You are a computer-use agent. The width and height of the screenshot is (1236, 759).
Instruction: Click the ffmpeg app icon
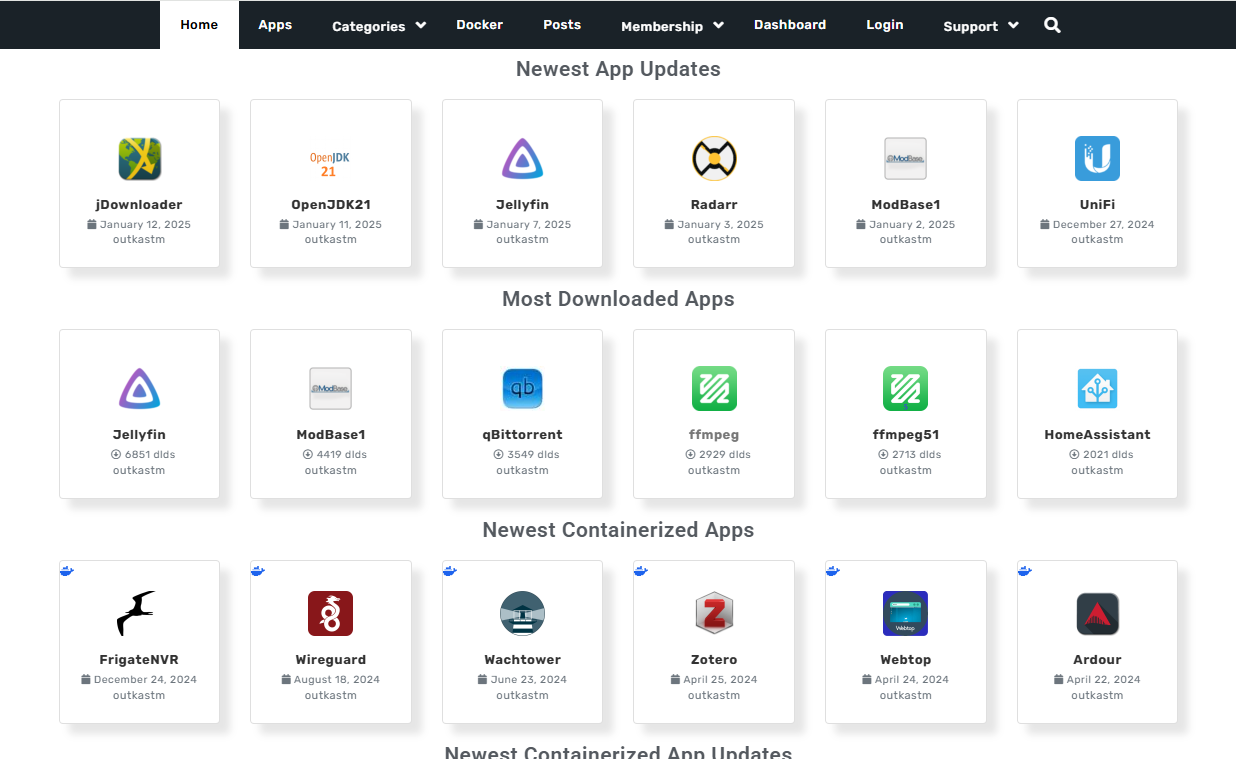point(714,389)
